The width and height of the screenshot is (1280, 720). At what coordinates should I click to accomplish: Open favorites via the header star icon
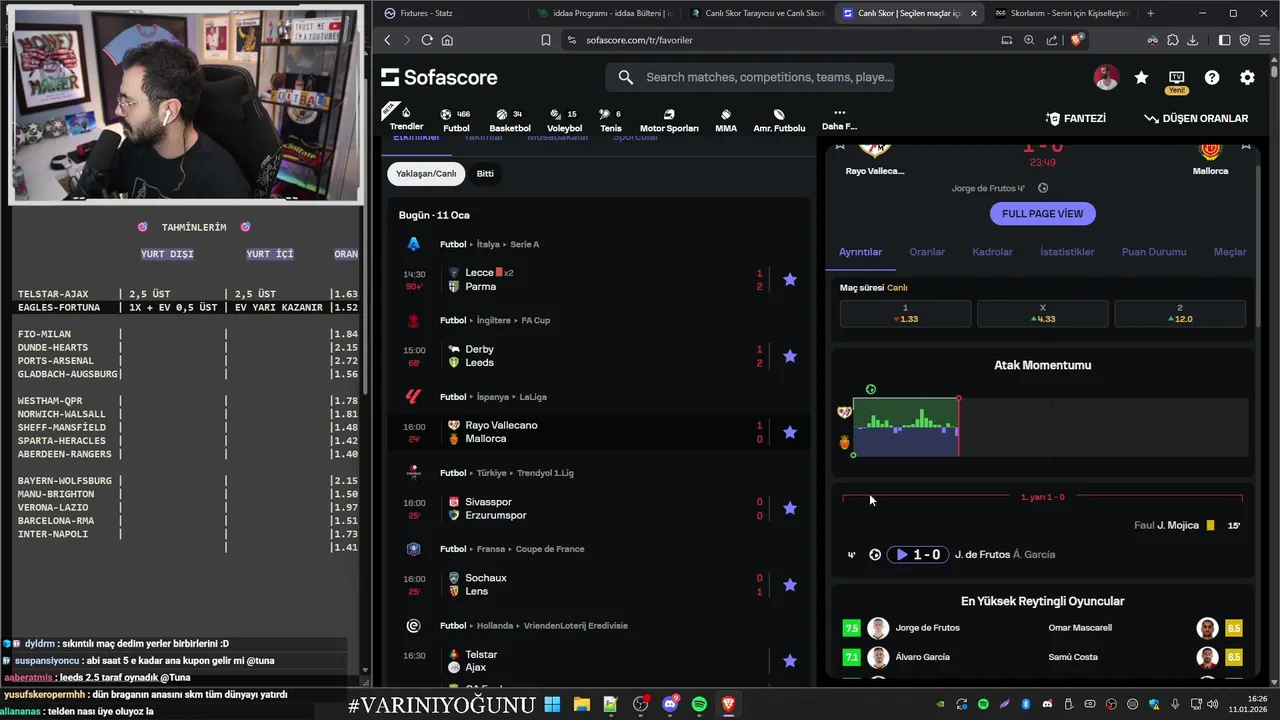(x=1141, y=77)
